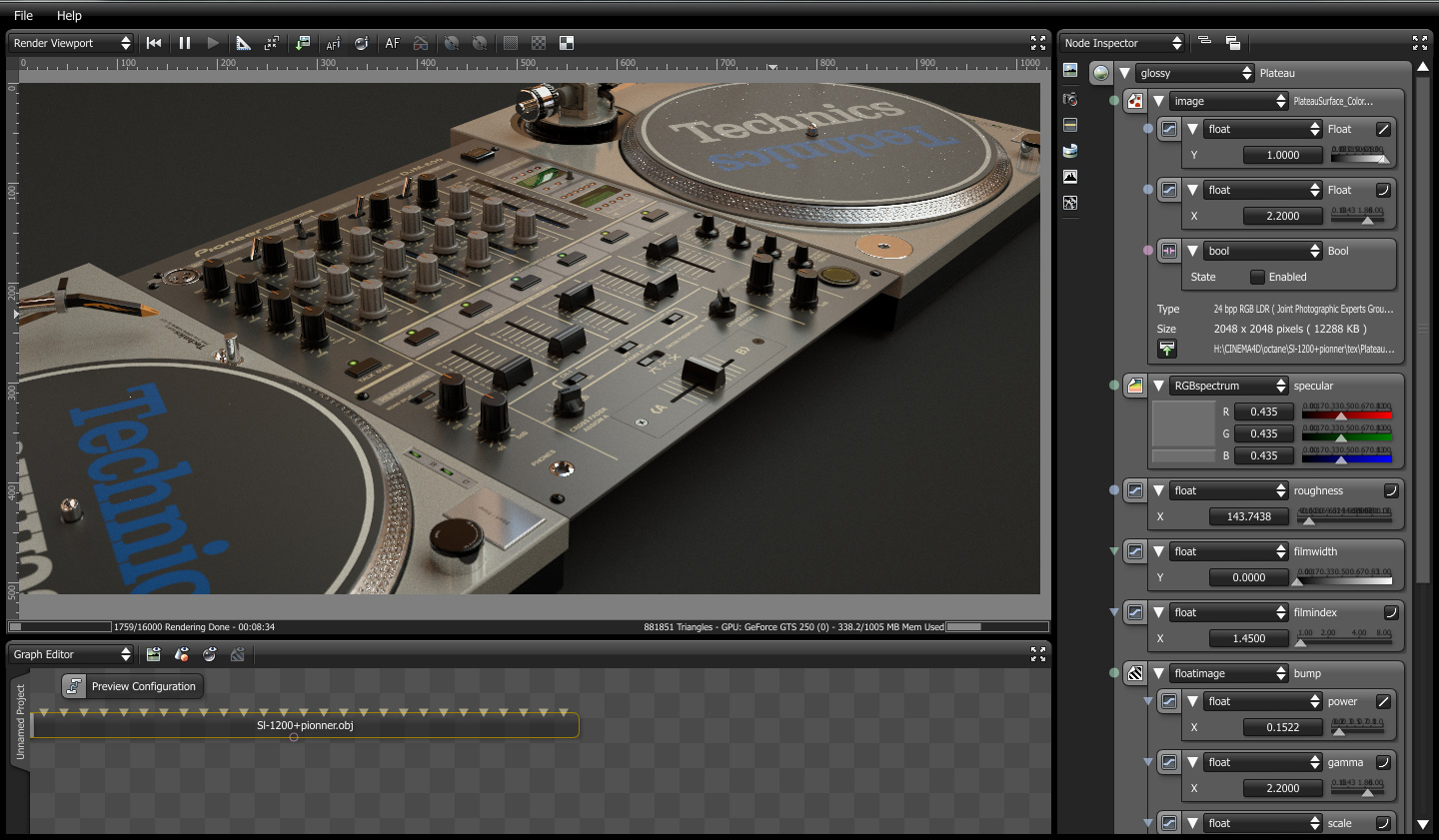Viewport: 1439px width, 840px height.
Task: Toggle the linear curve button beside Float Y
Action: click(x=1384, y=129)
